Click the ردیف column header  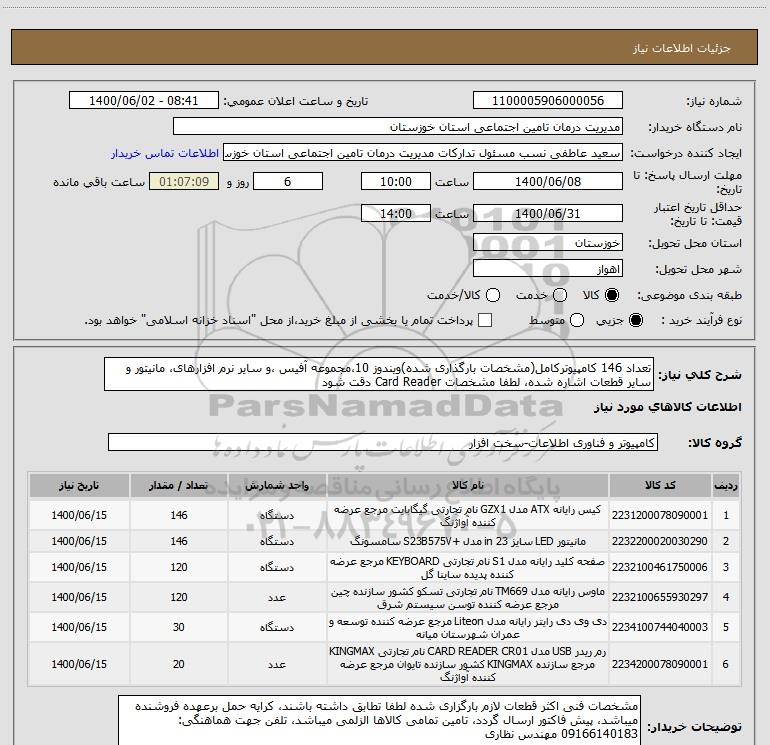(726, 485)
